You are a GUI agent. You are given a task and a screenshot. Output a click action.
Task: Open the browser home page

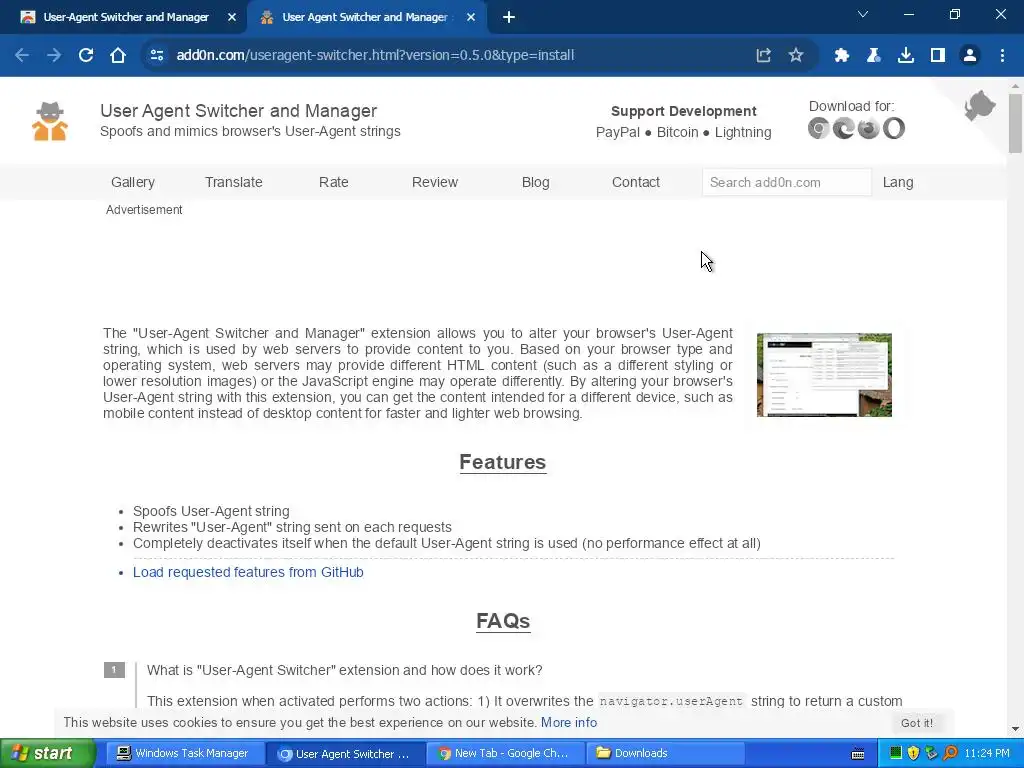click(x=118, y=56)
